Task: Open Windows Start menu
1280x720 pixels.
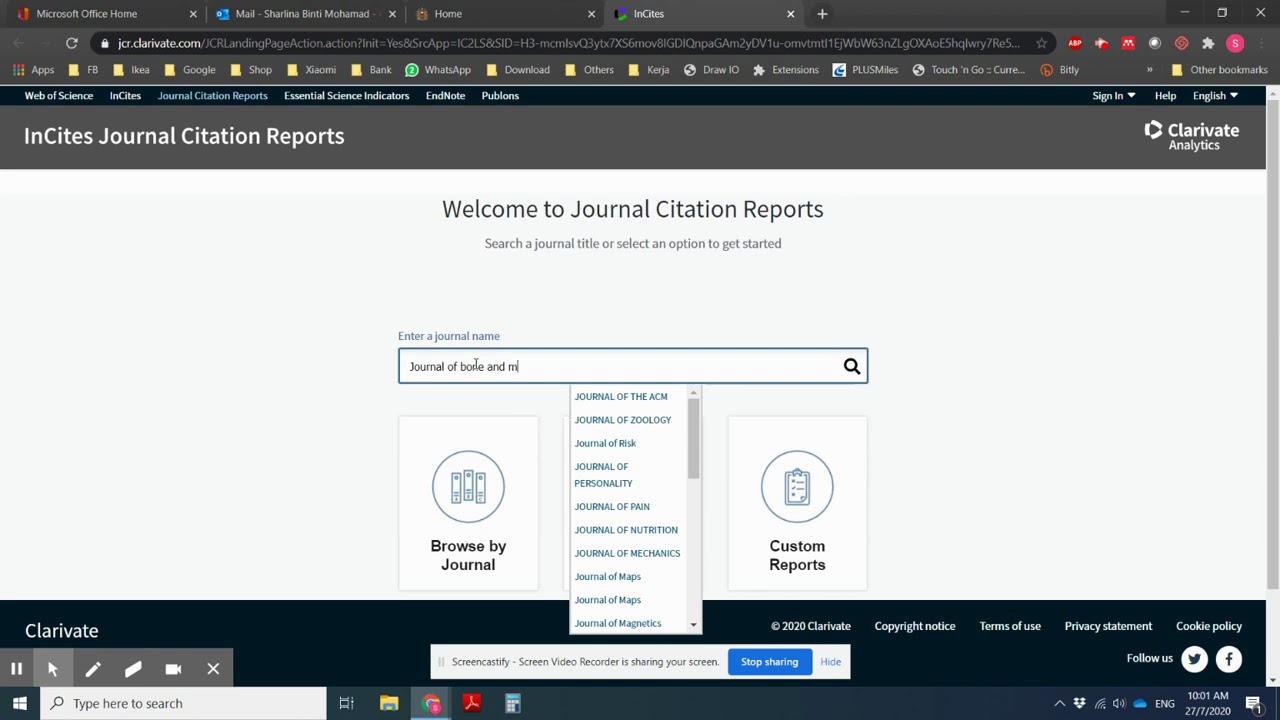Action: (x=20, y=703)
